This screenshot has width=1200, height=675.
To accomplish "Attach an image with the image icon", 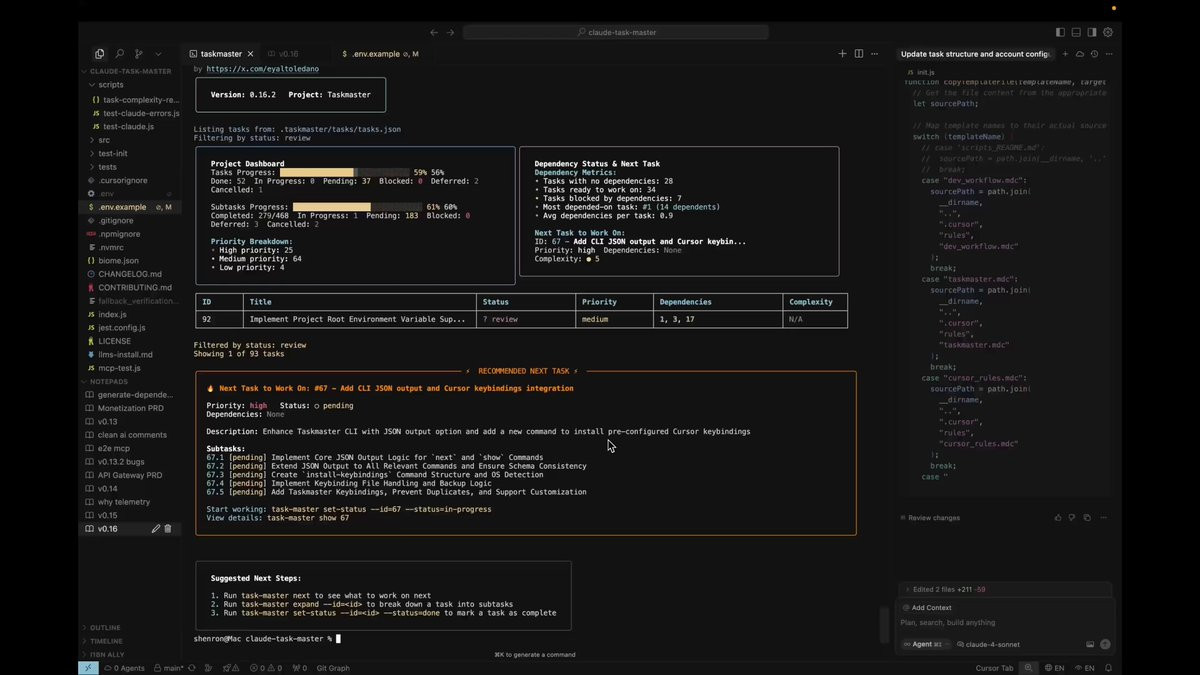I will [x=1090, y=645].
